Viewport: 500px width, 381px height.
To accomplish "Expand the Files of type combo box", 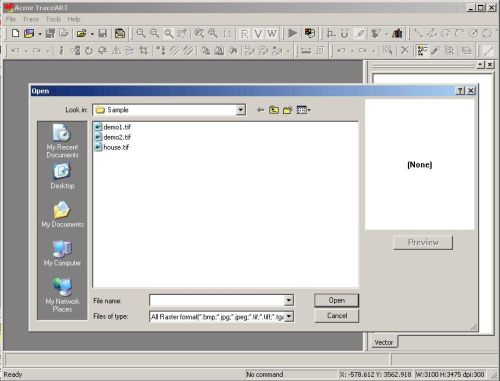I will pyautogui.click(x=289, y=316).
